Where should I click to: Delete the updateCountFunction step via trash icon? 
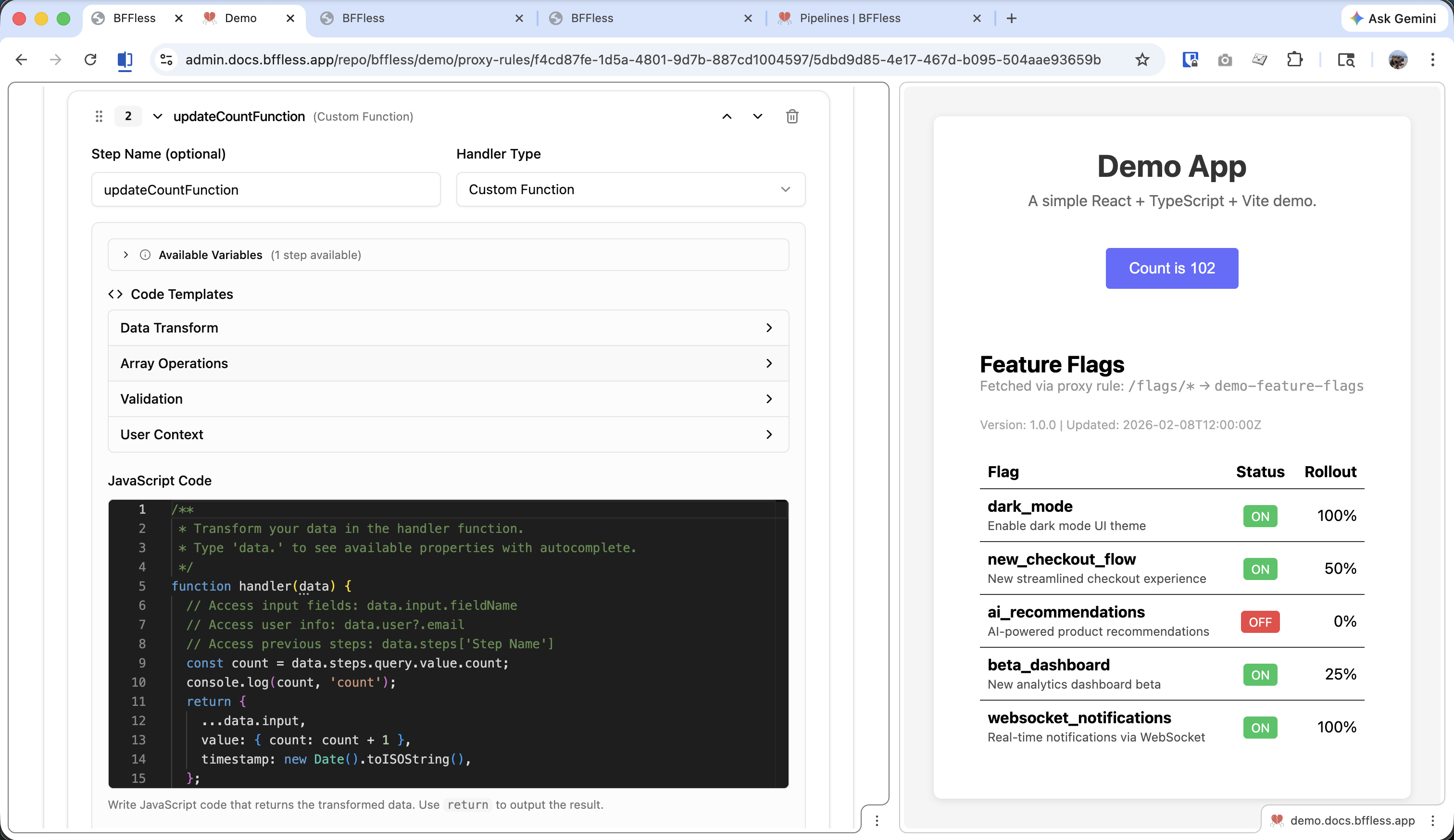pyautogui.click(x=792, y=116)
